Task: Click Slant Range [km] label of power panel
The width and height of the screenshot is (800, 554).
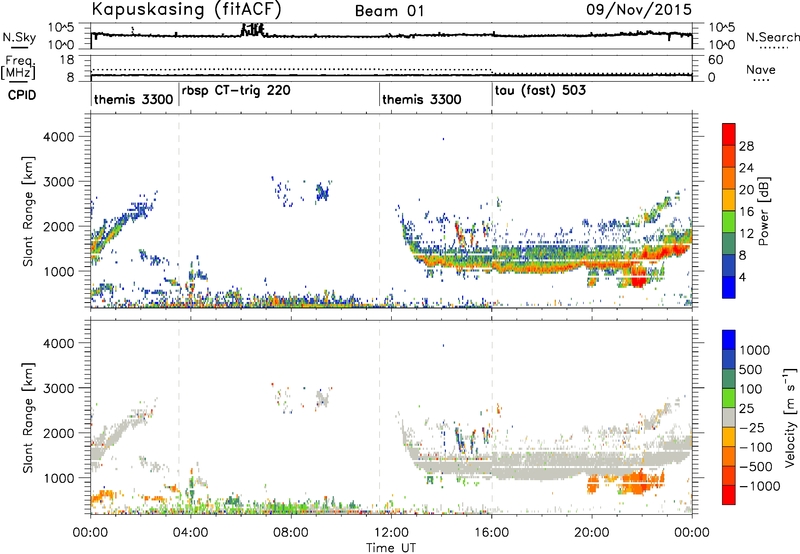Action: [28, 211]
